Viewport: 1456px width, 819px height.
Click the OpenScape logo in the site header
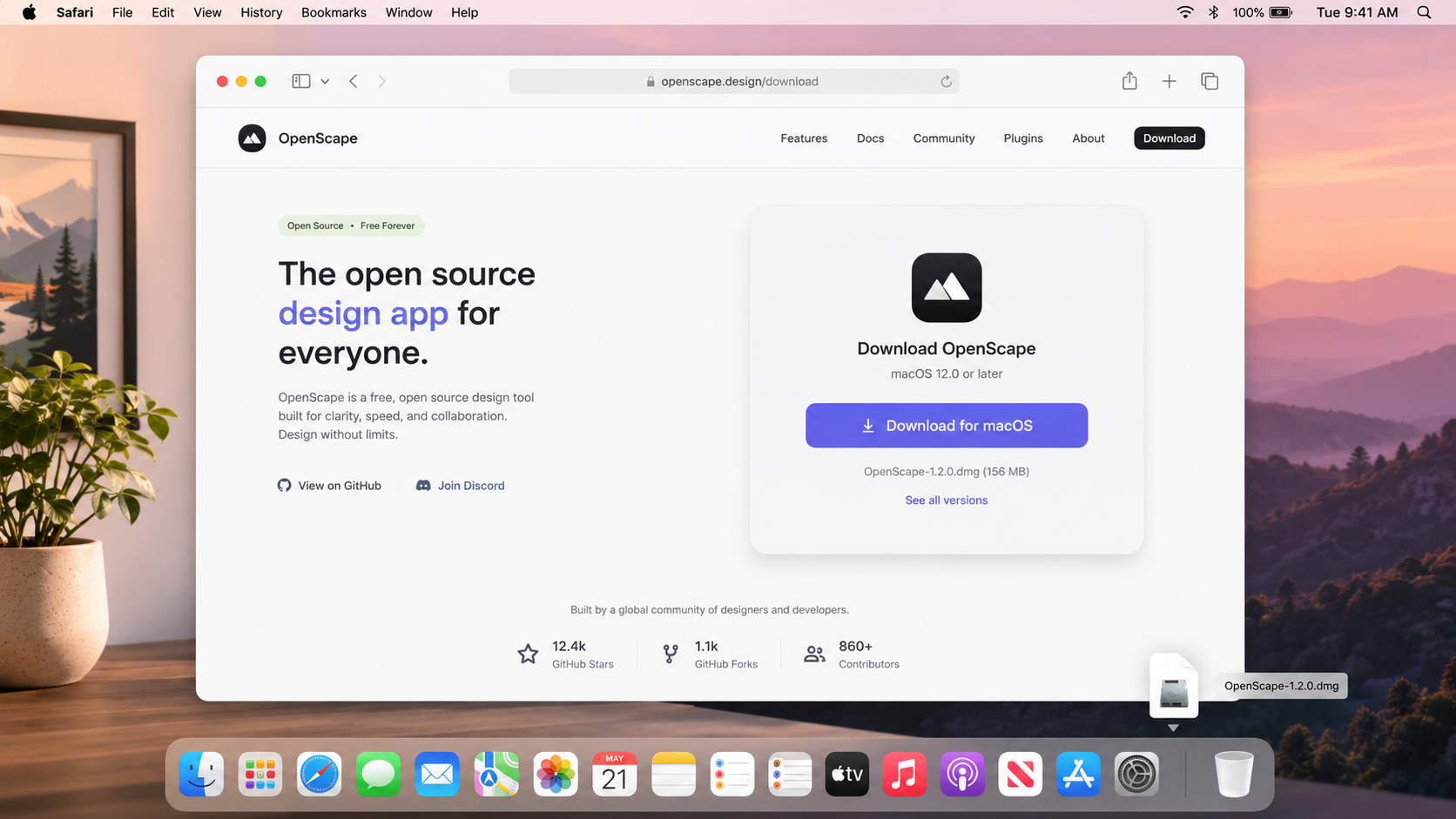point(252,138)
